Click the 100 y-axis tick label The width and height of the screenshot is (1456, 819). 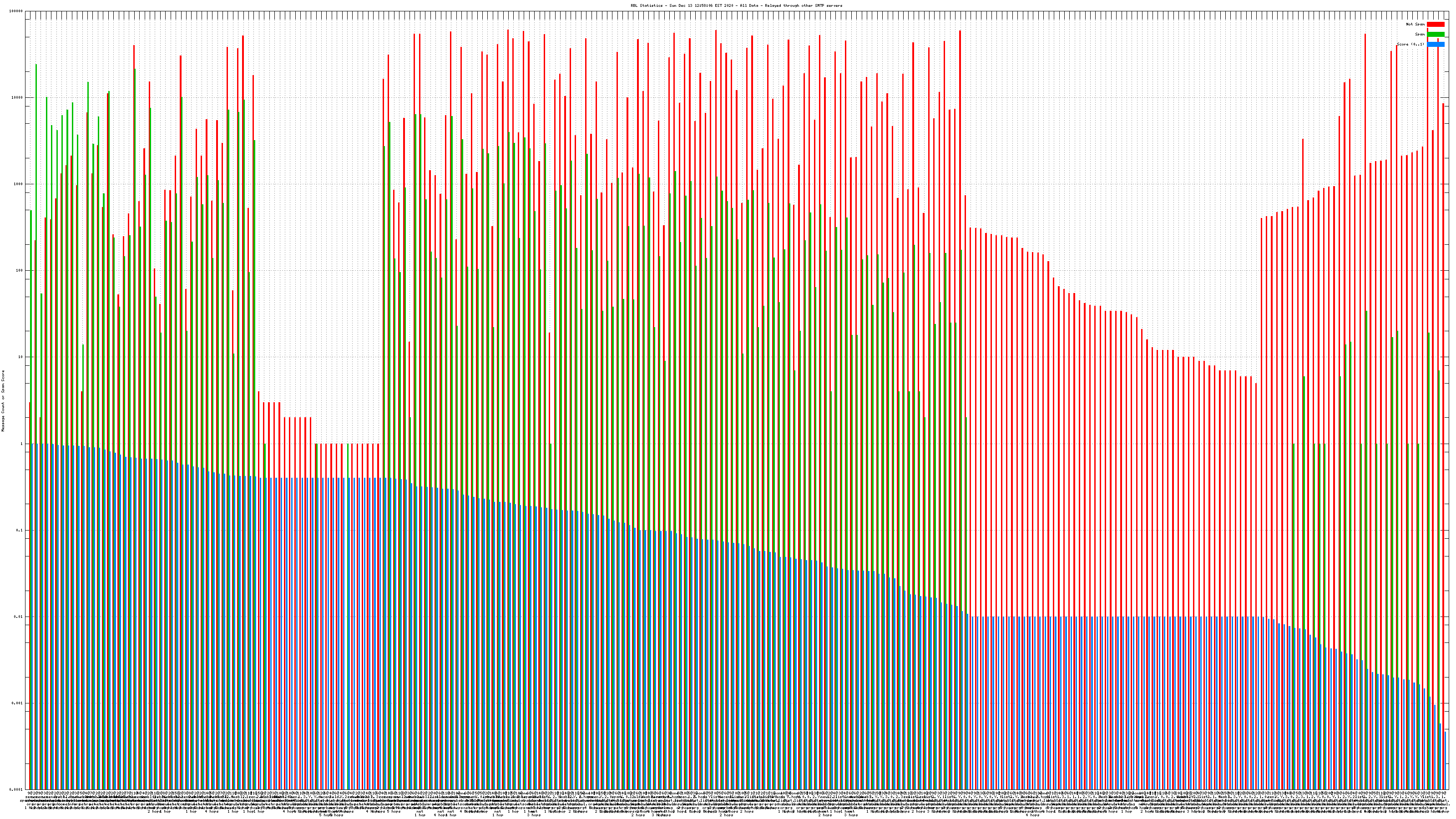click(x=20, y=271)
